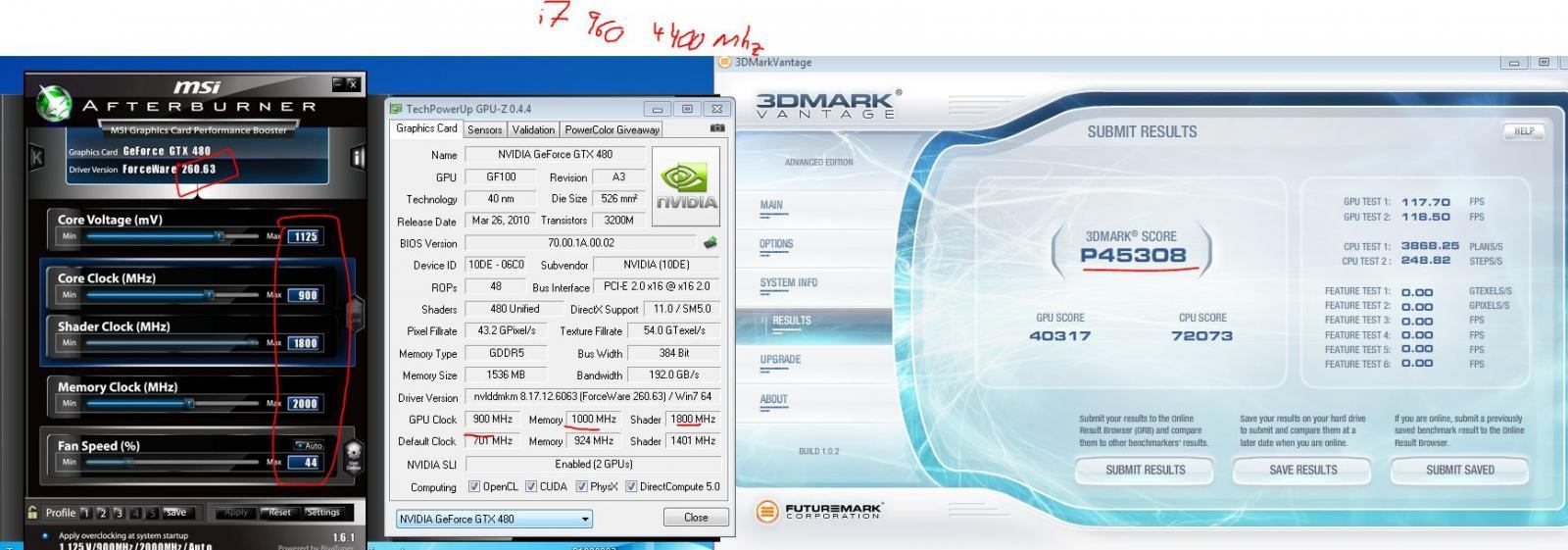This screenshot has width=1568, height=550.
Task: Minimize the MSI Afterburner window
Action: pyautogui.click(x=338, y=84)
